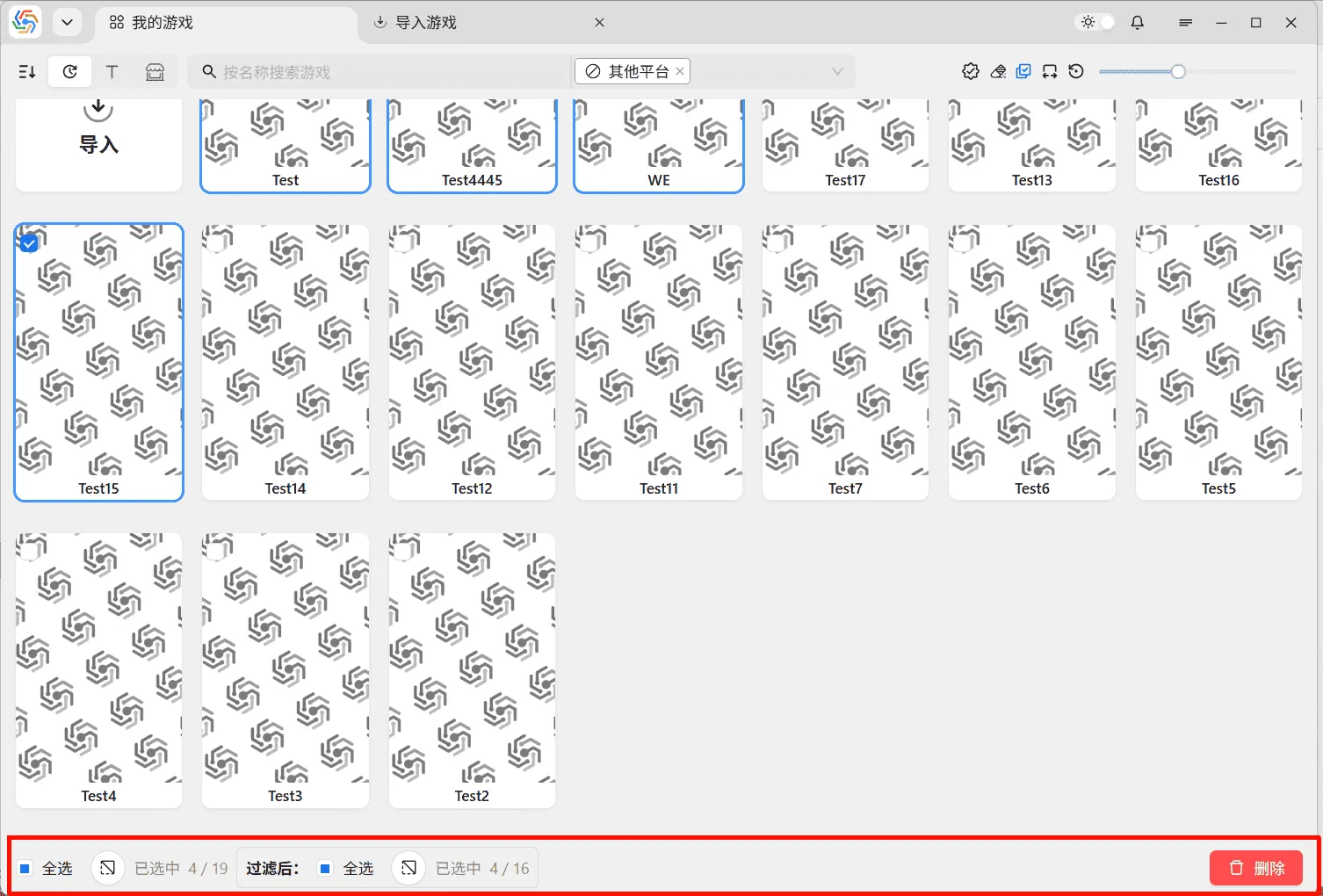Image resolution: width=1323 pixels, height=896 pixels.
Task: Exit multi-select mode via the blue checkbox icon
Action: coord(1023,71)
